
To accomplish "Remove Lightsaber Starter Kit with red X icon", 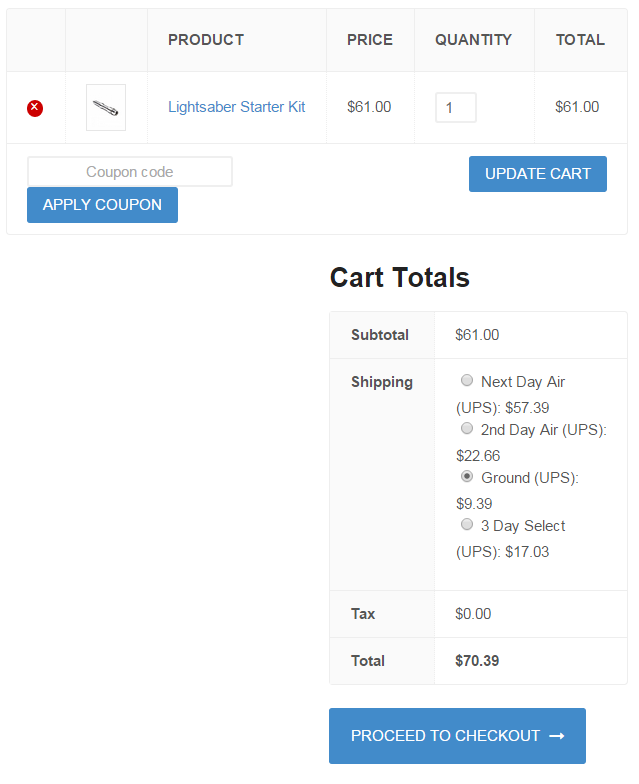I will tap(34, 108).
